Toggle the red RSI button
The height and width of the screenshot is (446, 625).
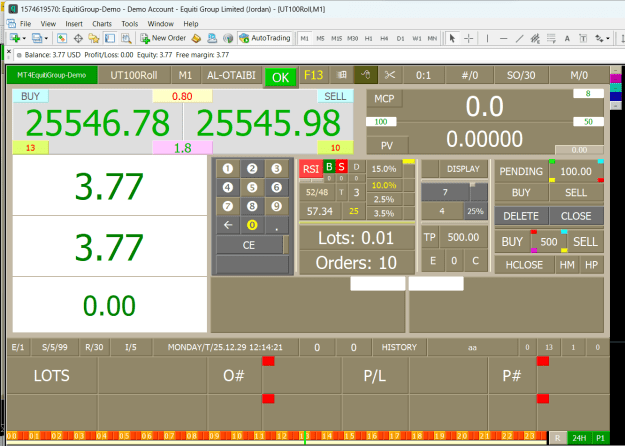[x=311, y=169]
